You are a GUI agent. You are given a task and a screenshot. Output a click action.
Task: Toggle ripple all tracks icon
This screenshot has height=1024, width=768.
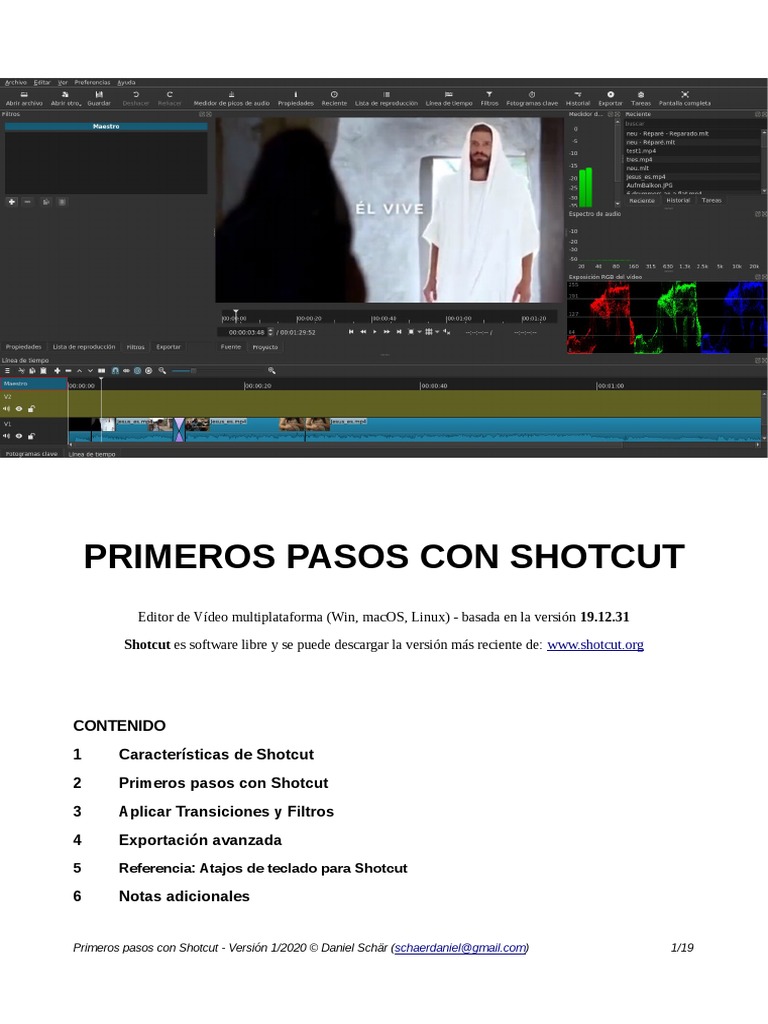148,371
